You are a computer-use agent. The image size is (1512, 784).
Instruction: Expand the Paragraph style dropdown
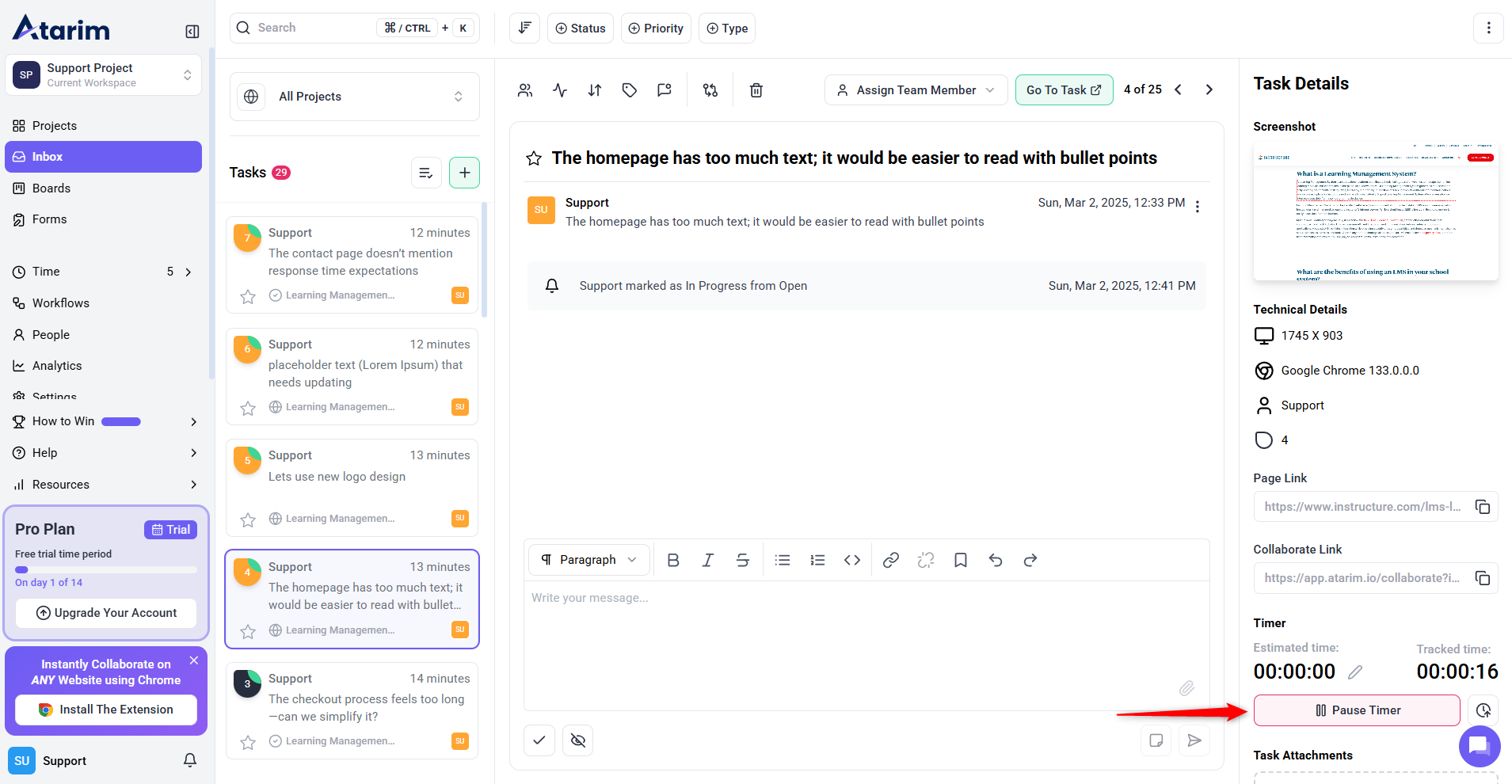pos(588,560)
